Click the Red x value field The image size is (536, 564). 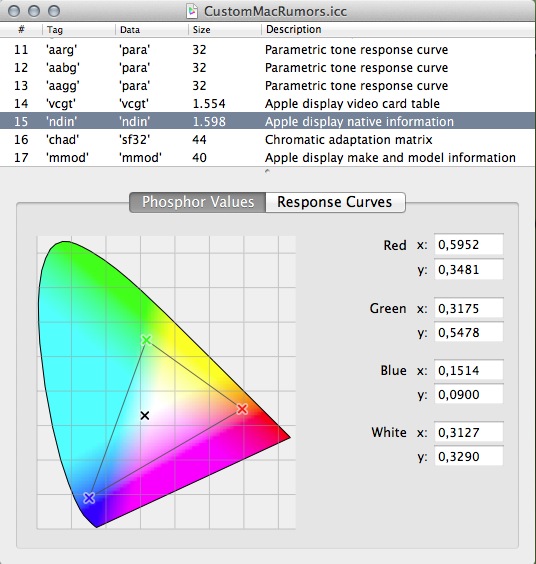coord(469,245)
